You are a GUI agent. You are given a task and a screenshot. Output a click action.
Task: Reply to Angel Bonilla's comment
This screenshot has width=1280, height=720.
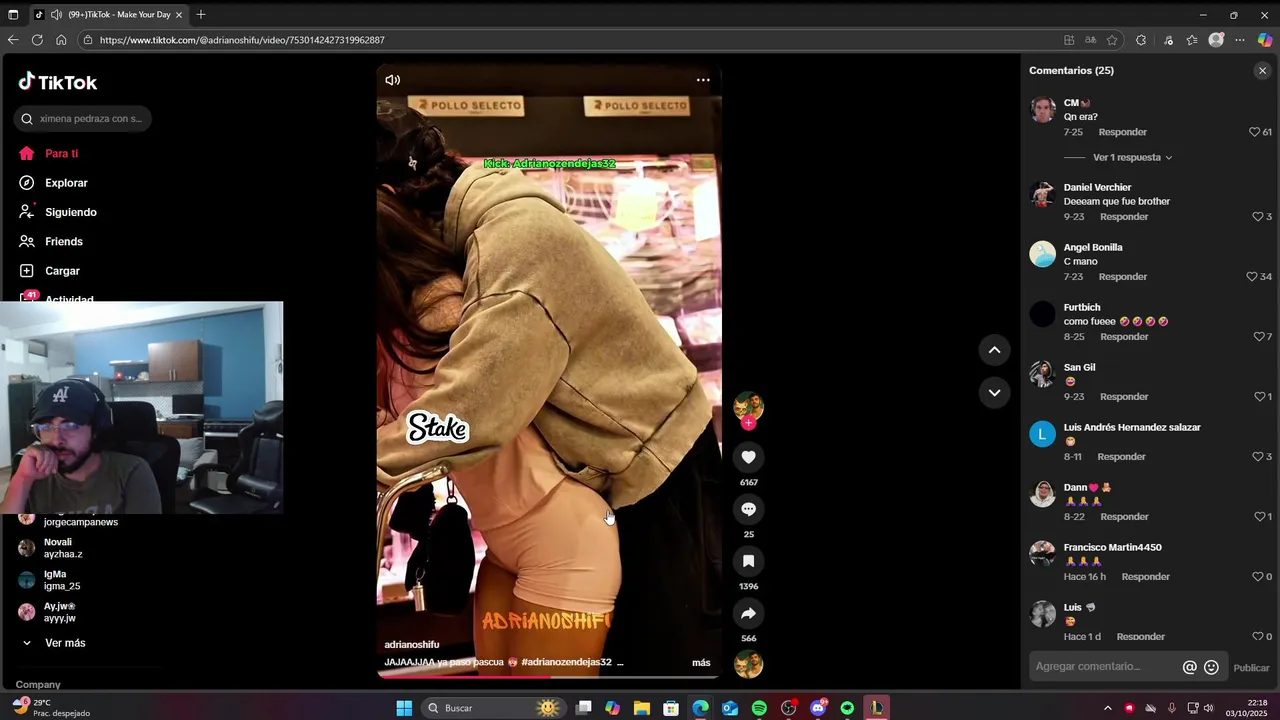coord(1122,277)
